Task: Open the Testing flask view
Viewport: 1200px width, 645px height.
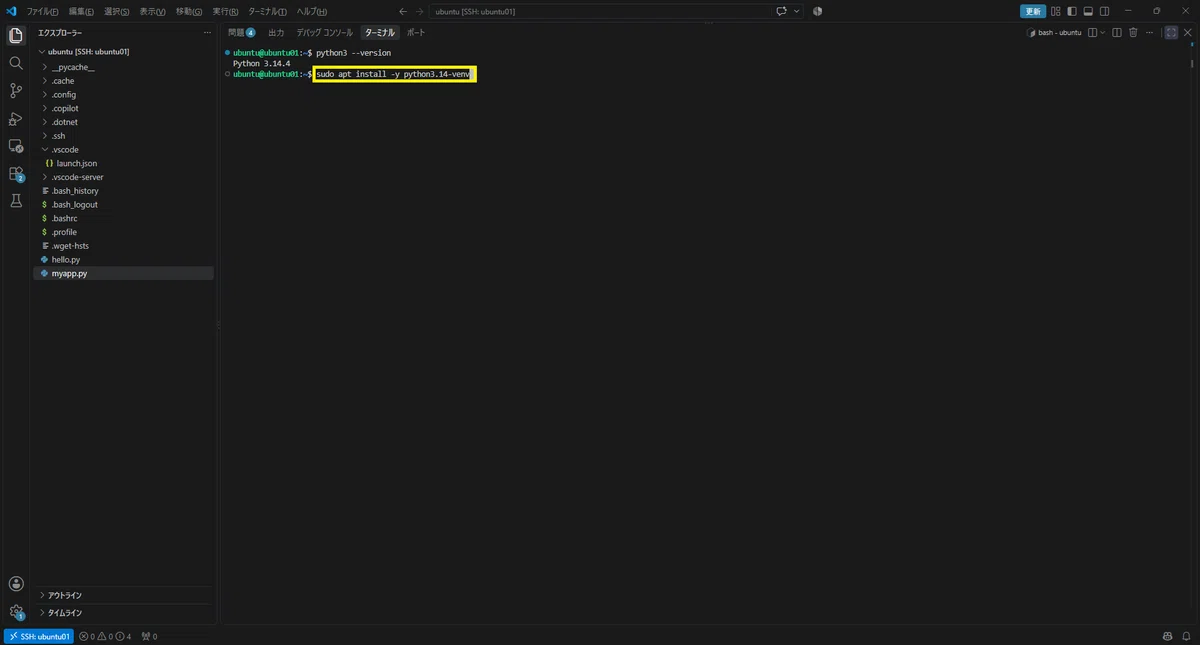Action: [16, 201]
